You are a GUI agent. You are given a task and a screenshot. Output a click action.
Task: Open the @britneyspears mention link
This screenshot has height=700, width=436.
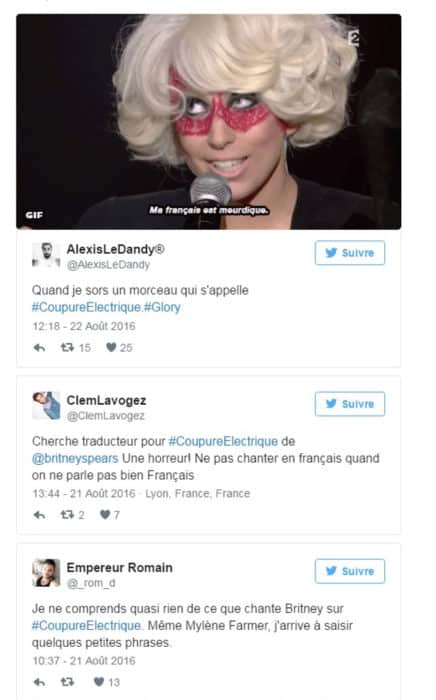75,458
